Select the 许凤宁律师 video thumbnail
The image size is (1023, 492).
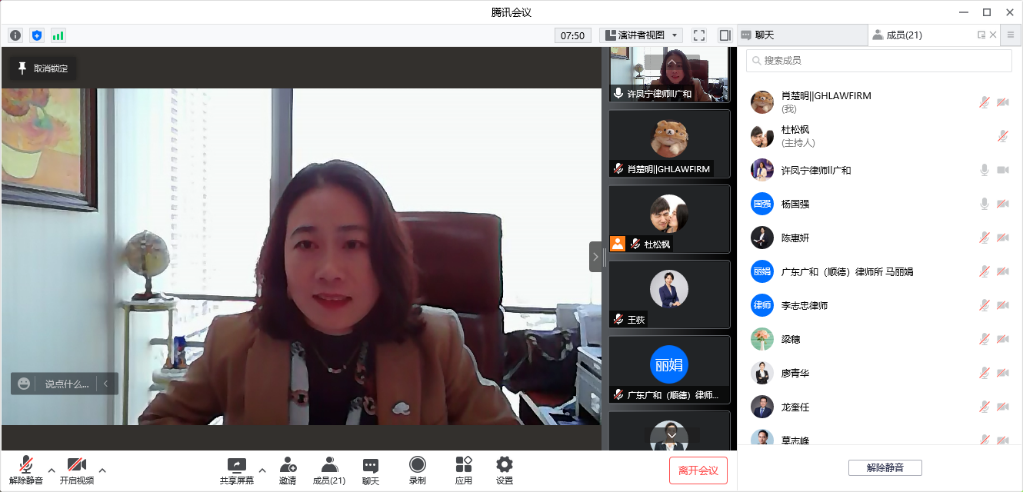tap(669, 74)
